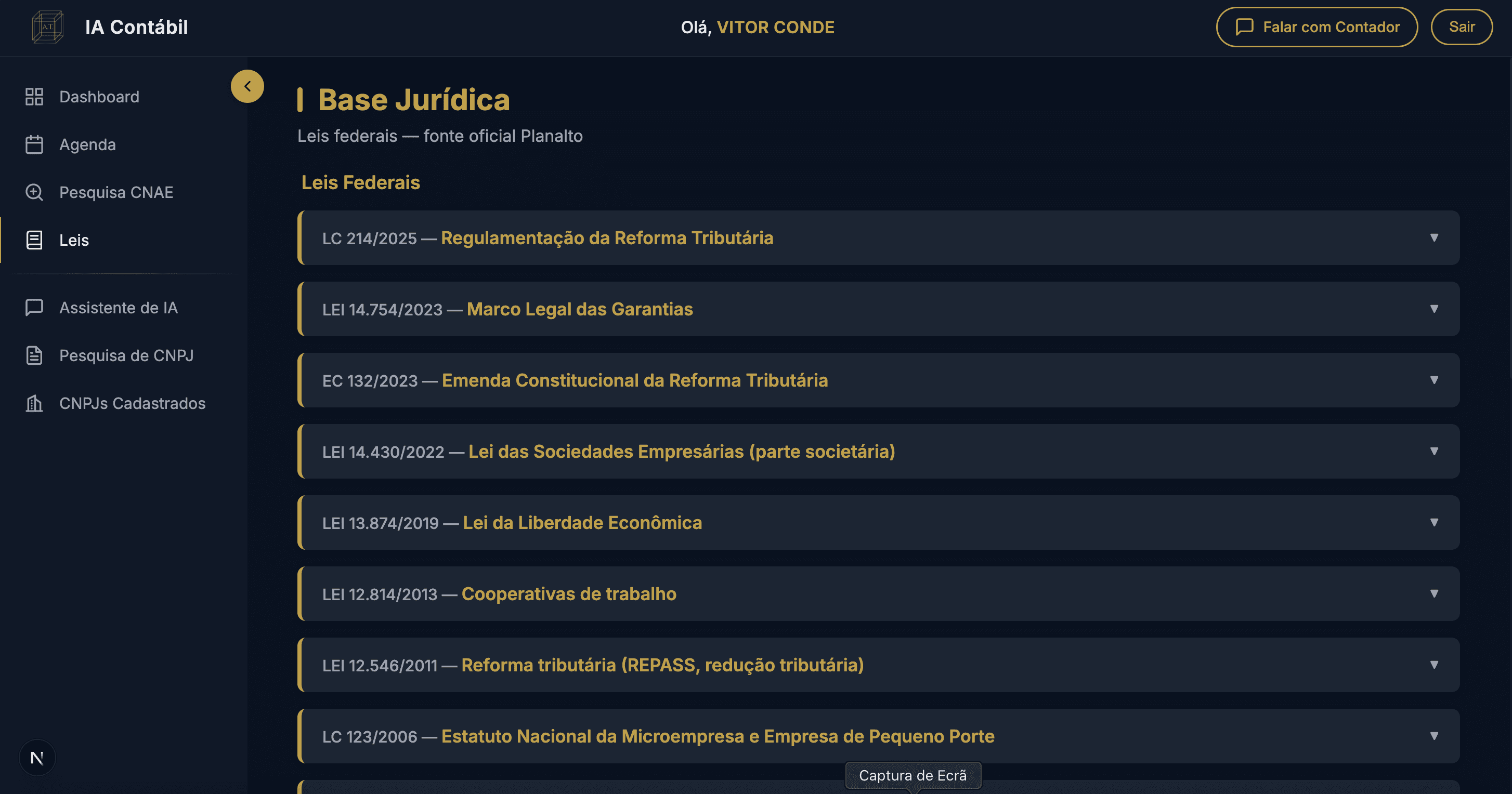Collapse the sidebar with the arrow circle
Image resolution: width=1512 pixels, height=794 pixels.
pyautogui.click(x=247, y=86)
